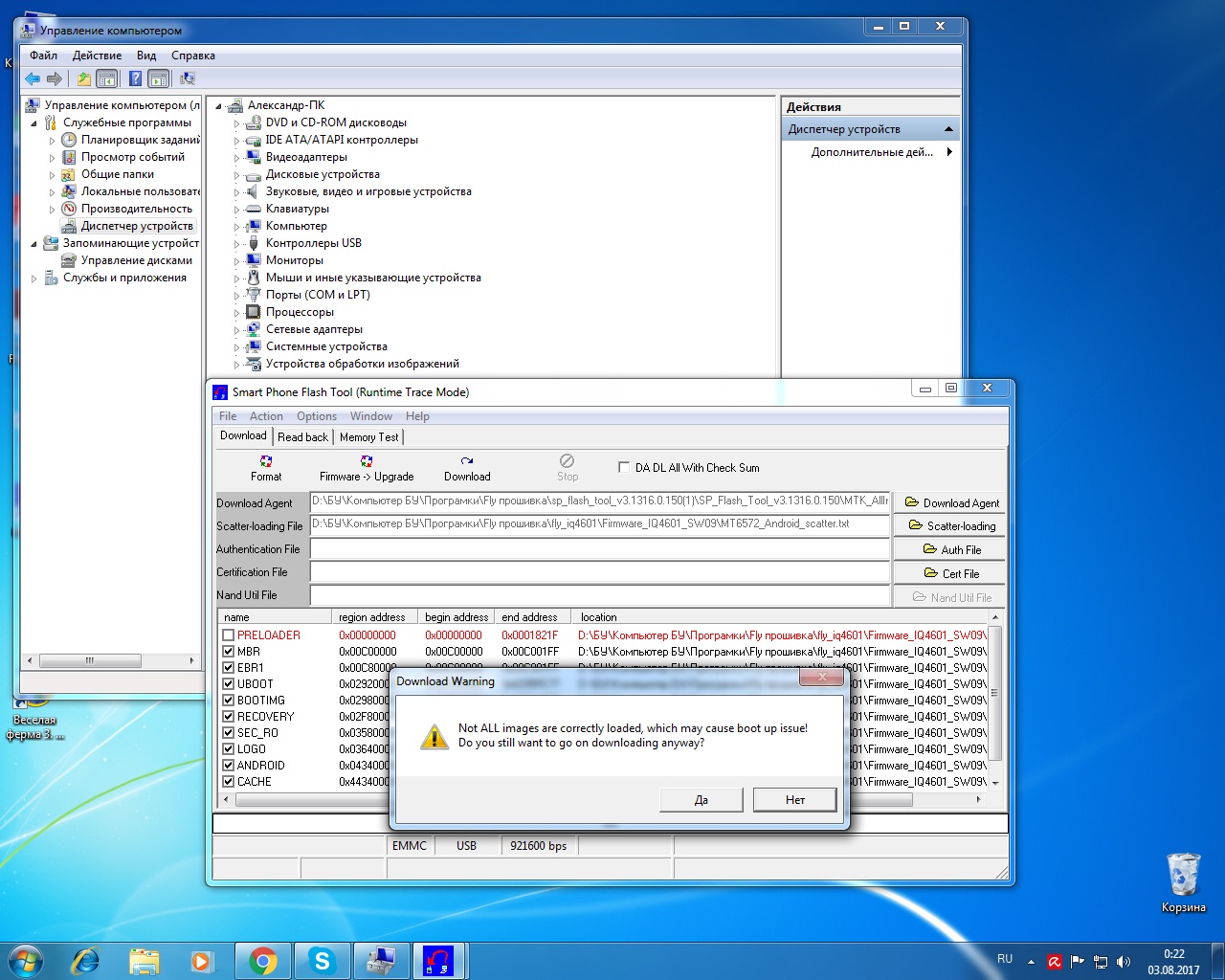Uncheck the MBR partition checkbox

(x=229, y=652)
